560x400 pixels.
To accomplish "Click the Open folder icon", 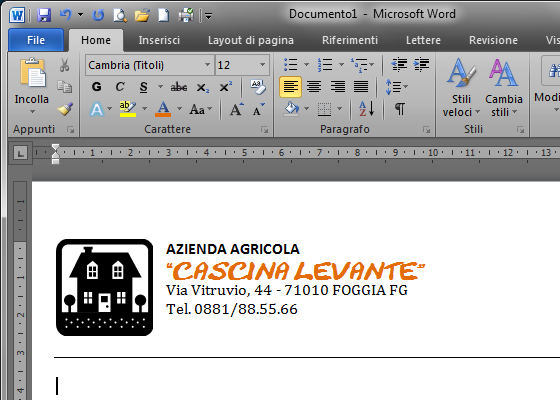I will [142, 15].
